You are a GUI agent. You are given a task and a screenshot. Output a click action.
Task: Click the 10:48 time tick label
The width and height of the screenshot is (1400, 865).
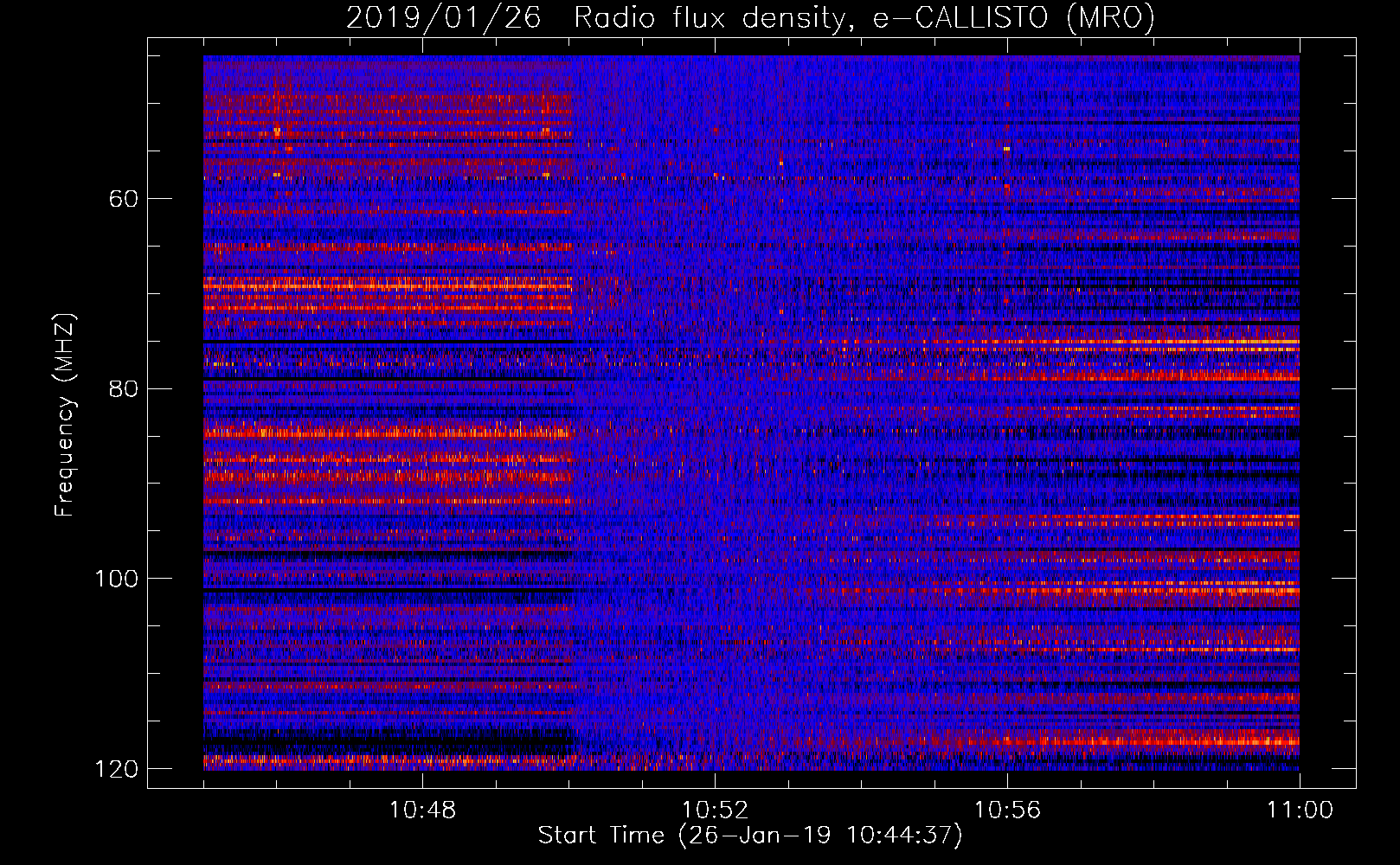click(422, 811)
